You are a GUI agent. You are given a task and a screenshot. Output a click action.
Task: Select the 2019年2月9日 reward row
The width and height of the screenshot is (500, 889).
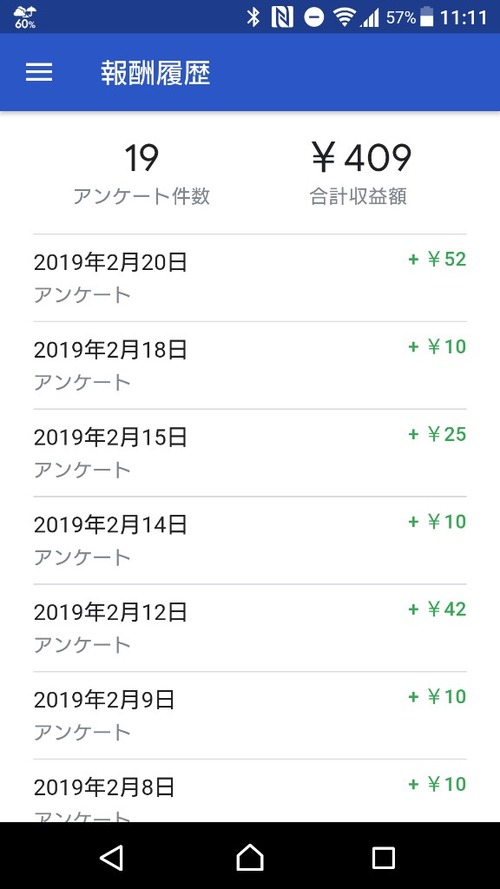250,716
